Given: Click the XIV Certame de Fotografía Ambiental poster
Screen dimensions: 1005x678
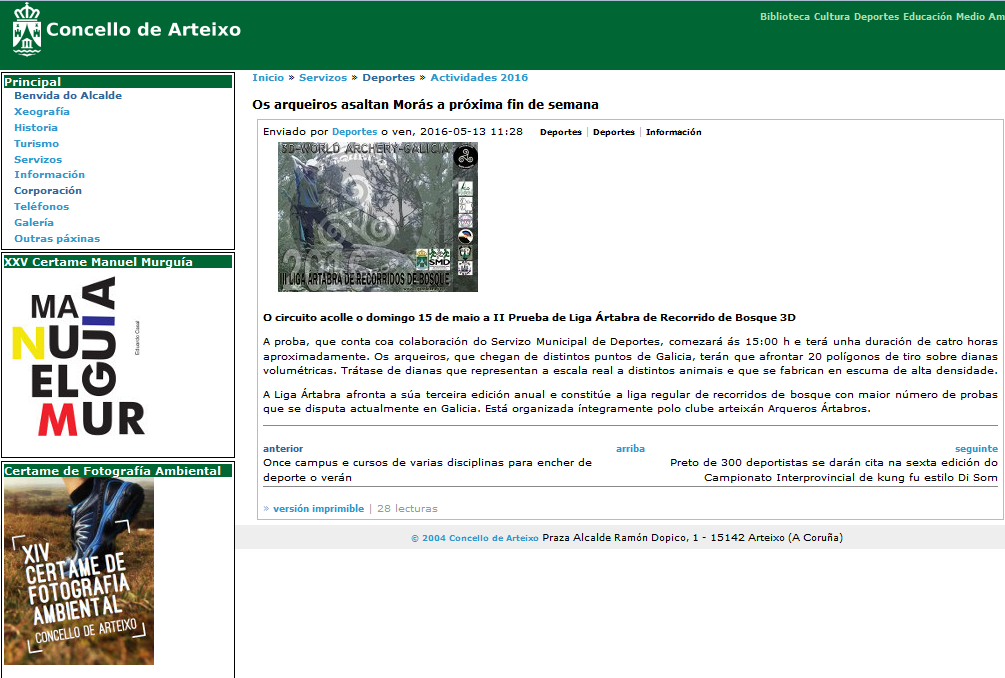Looking at the screenshot, I should [78, 572].
